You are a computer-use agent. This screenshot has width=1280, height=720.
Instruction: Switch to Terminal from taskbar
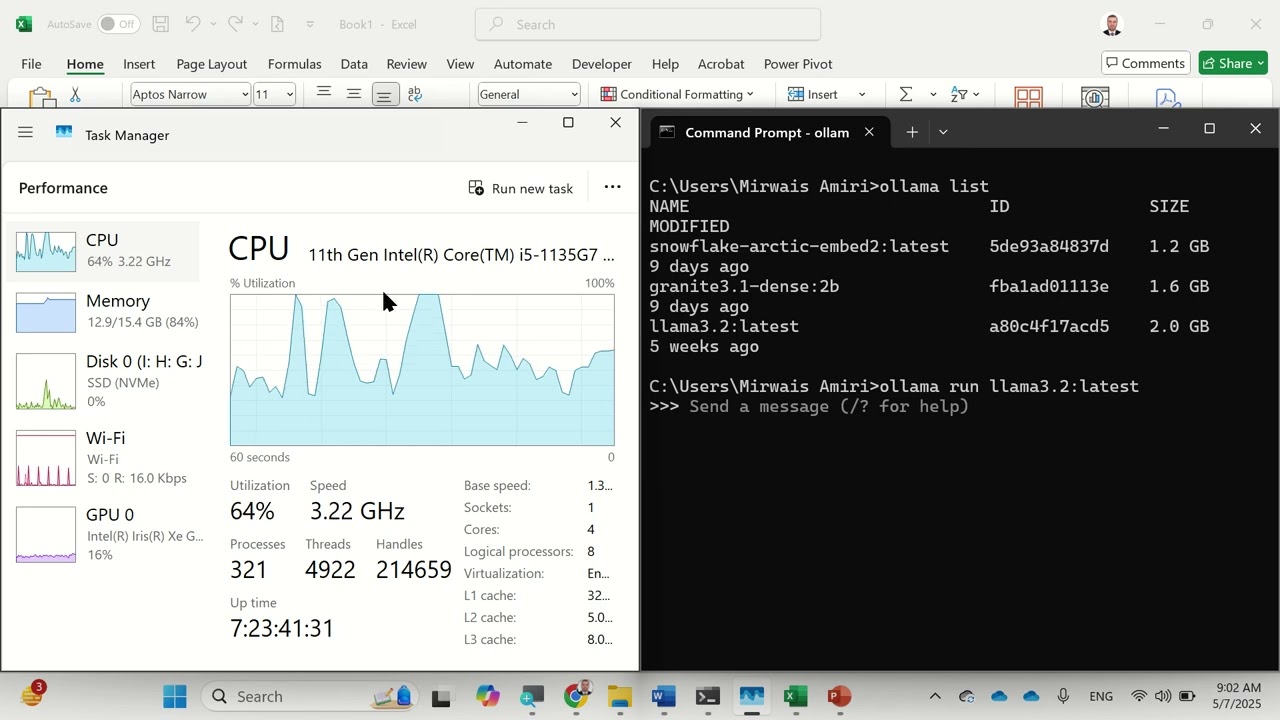[x=708, y=696]
